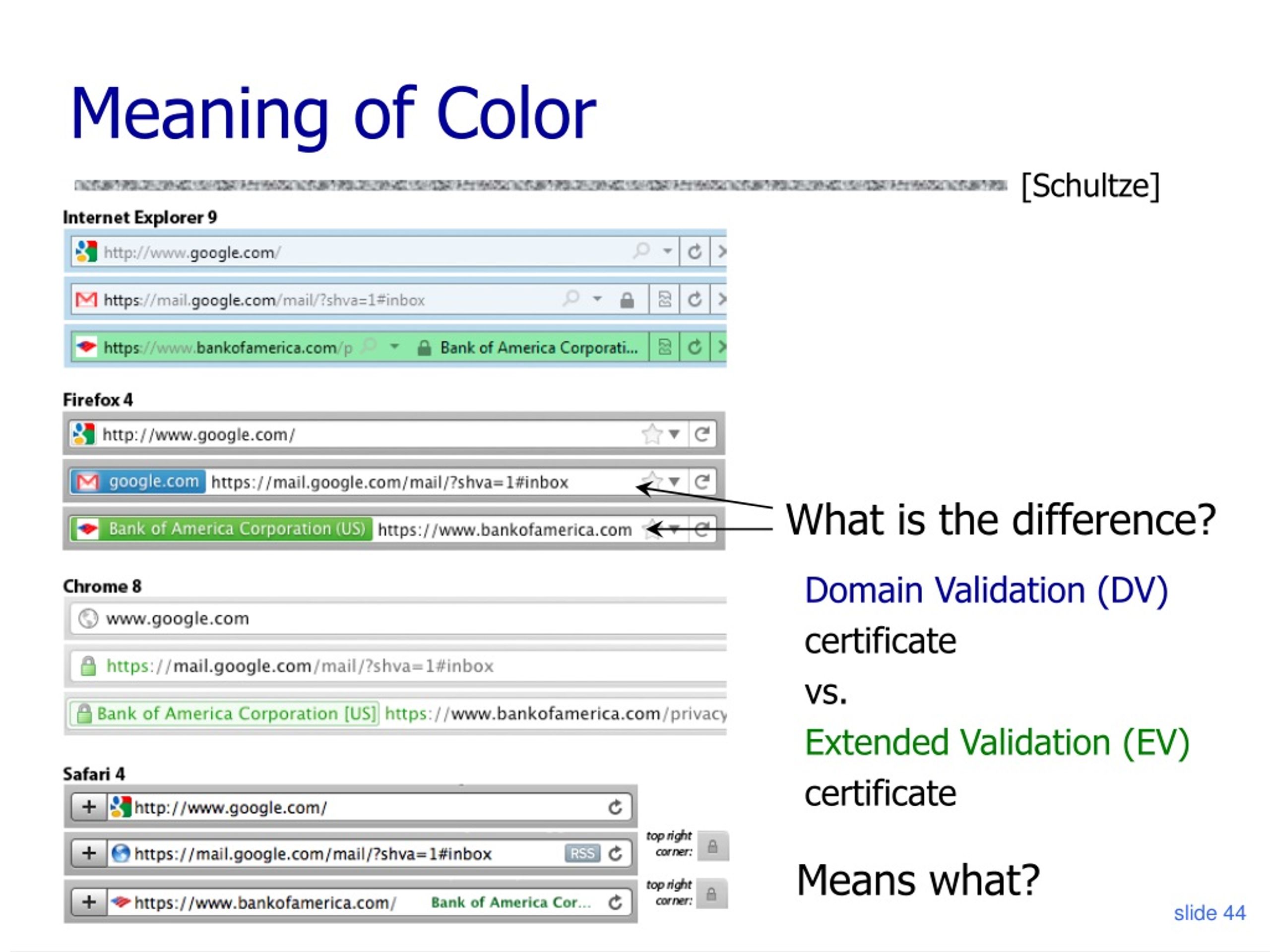This screenshot has width=1270, height=952.
Task: Click globe favicon in Safari 4 mail.google.com bar
Action: click(x=121, y=853)
